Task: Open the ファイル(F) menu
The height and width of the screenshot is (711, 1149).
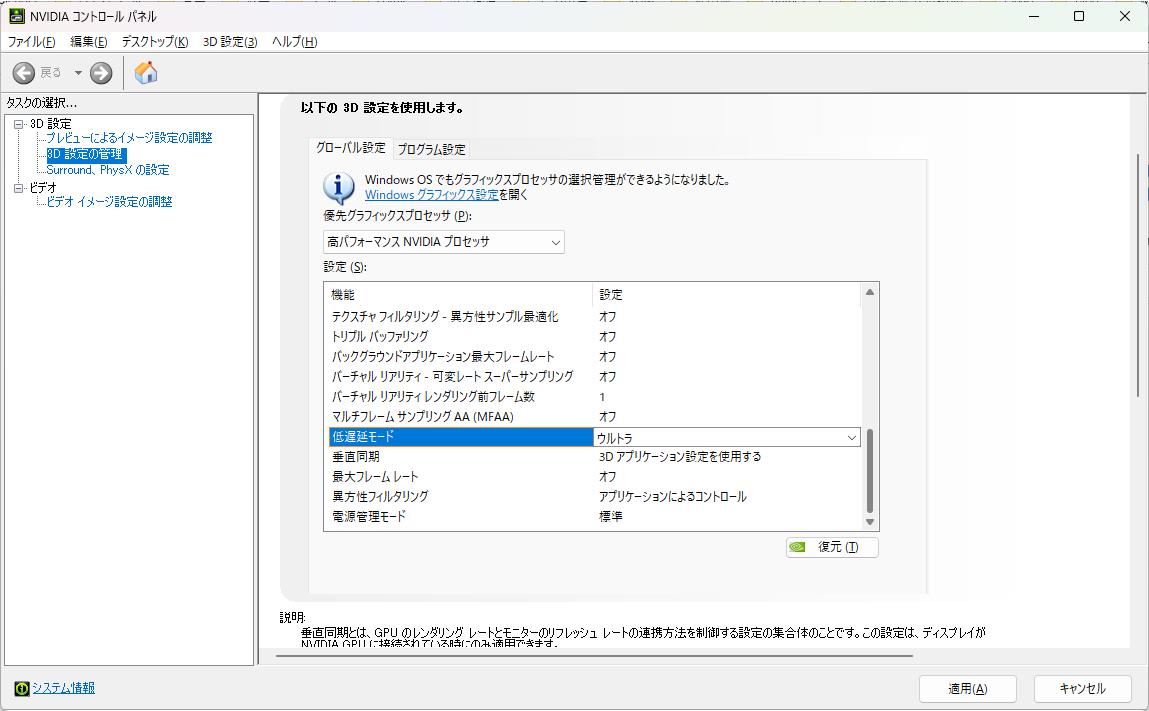Action: 32,42
